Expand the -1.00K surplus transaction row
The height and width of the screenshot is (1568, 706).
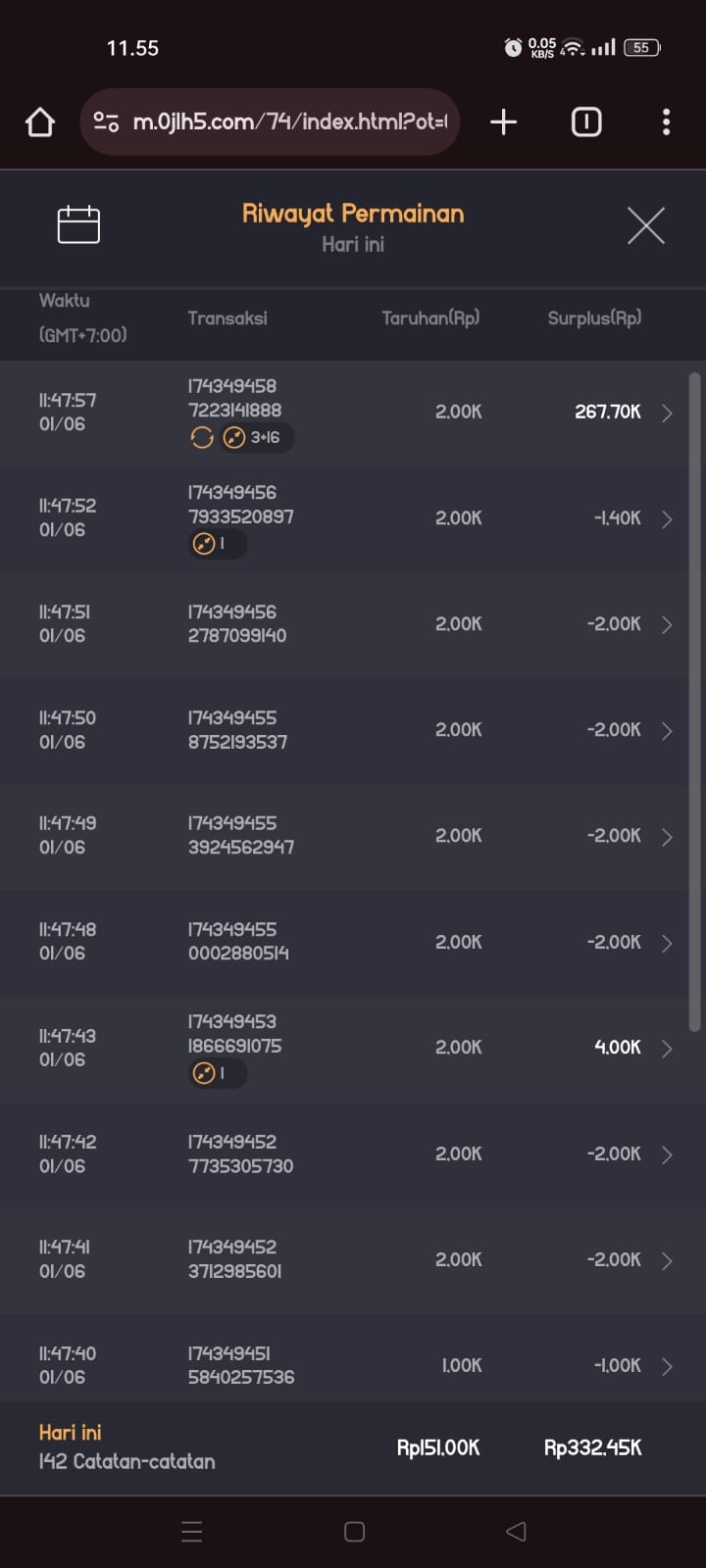point(667,1366)
